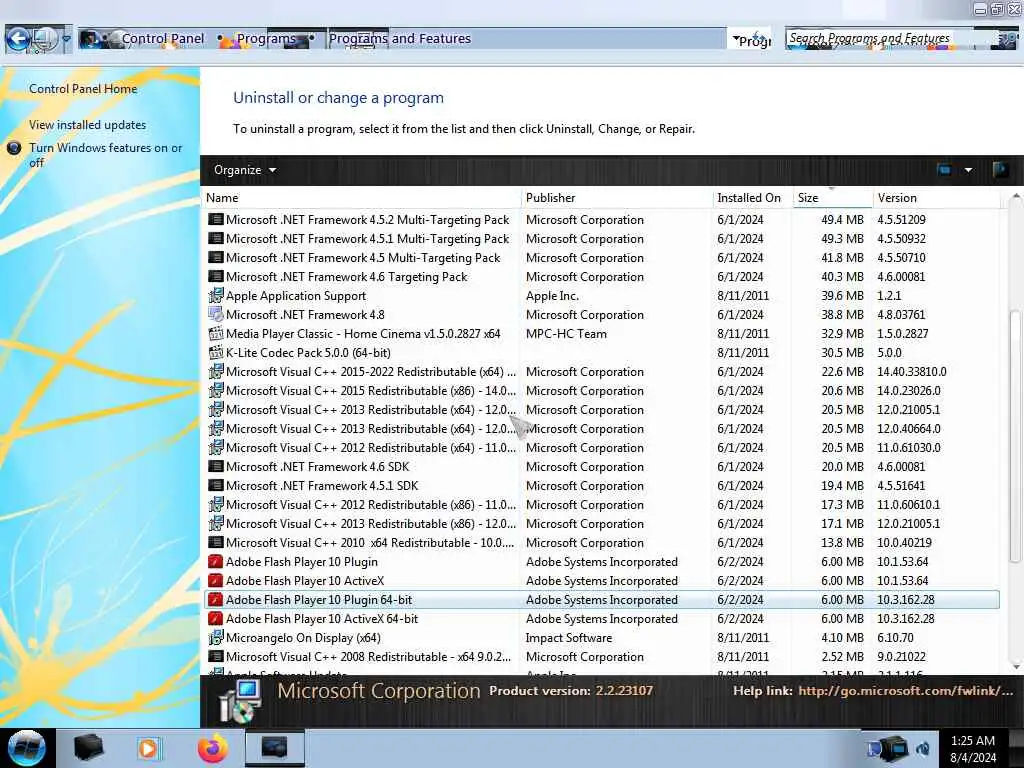Open the address bar history dropdown arrow
This screenshot has width=1024, height=768.
click(x=736, y=39)
